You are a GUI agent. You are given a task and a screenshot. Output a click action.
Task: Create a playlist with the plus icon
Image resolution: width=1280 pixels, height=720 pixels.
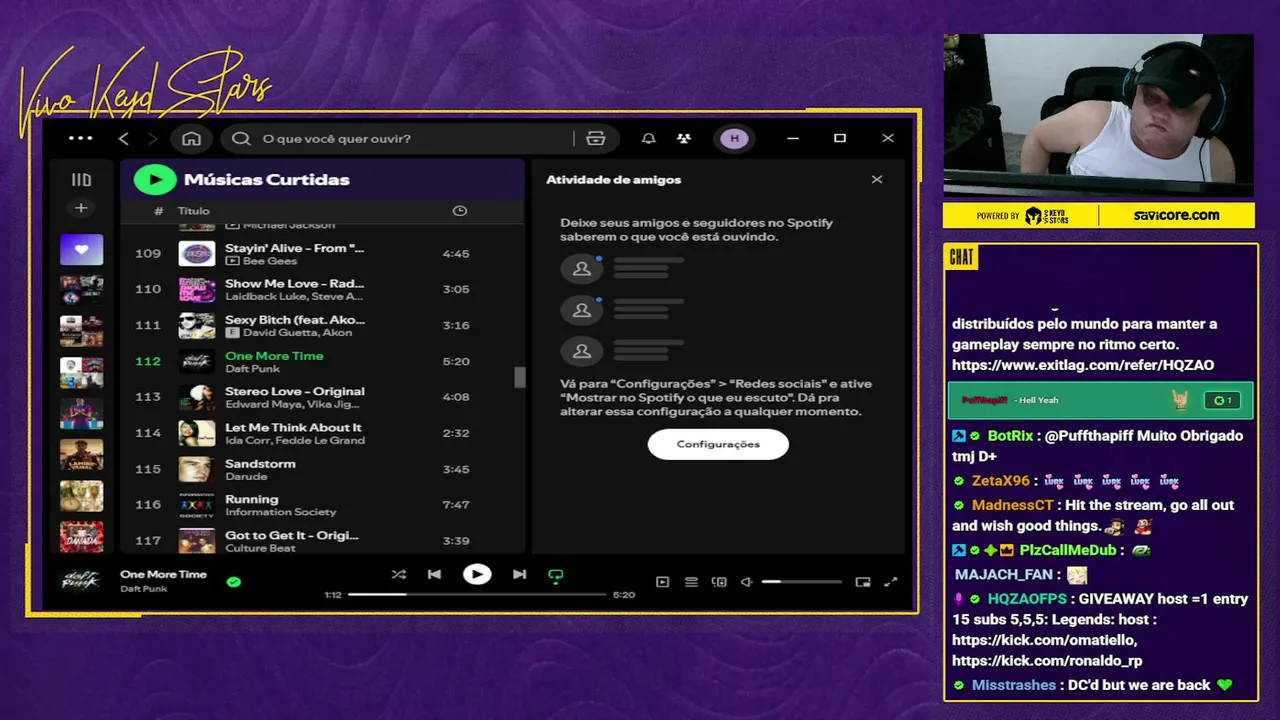pos(81,208)
